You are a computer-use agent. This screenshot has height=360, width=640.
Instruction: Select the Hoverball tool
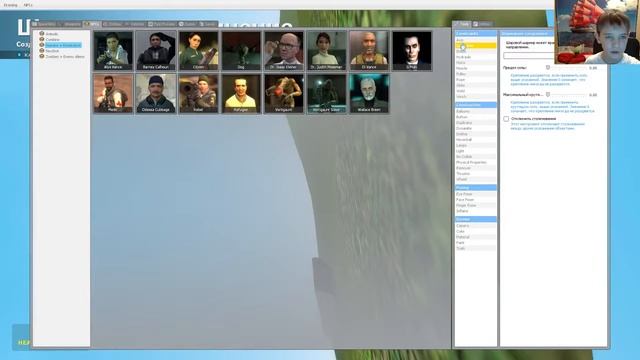476,140
